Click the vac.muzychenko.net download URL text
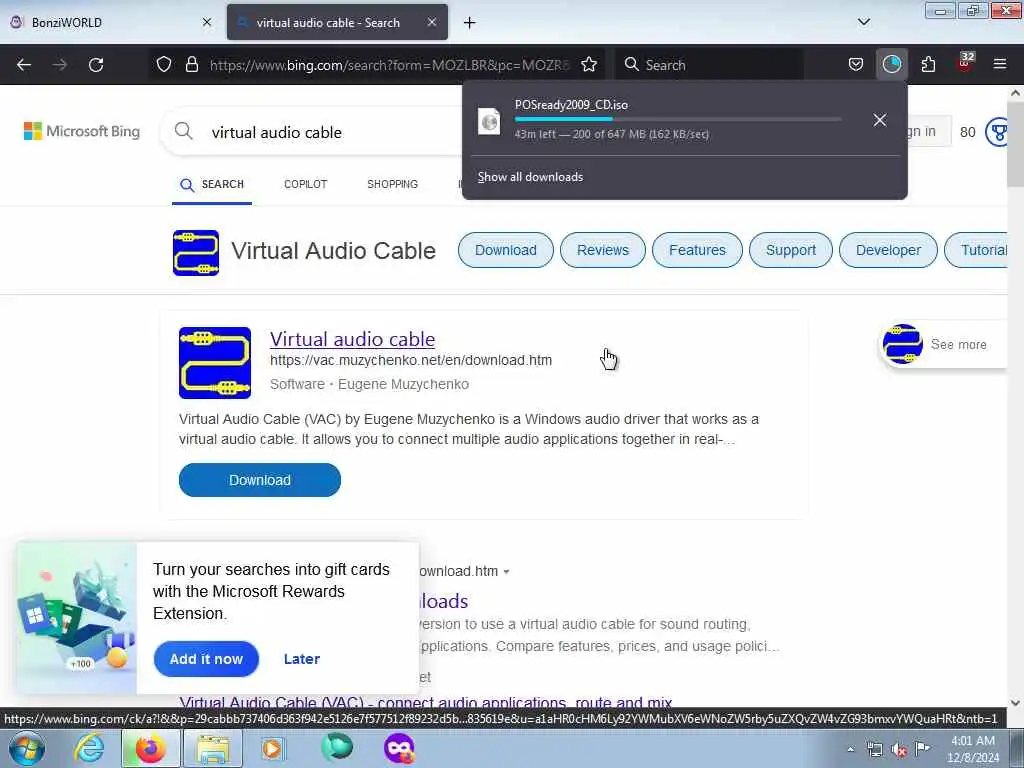The width and height of the screenshot is (1024, 768). pos(411,360)
